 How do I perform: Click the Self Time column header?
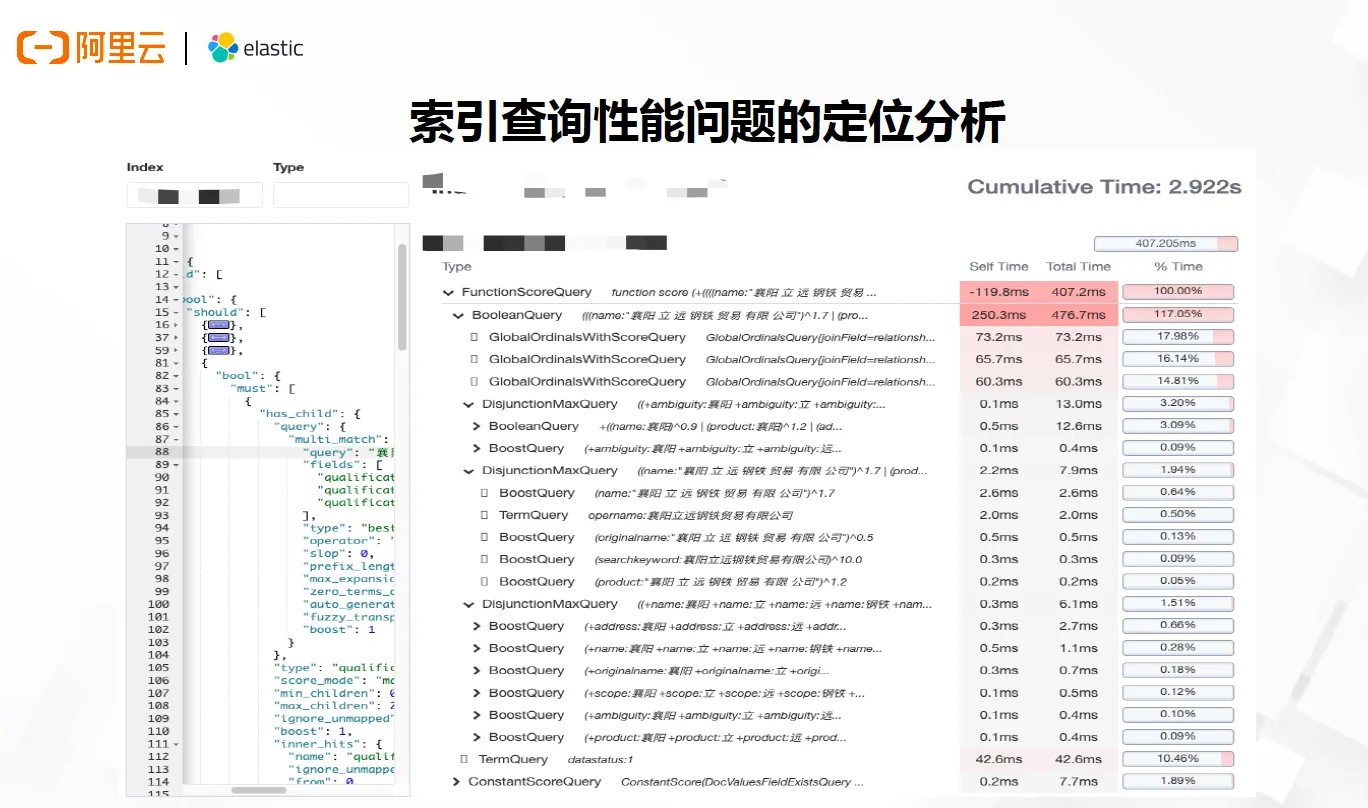coord(999,267)
